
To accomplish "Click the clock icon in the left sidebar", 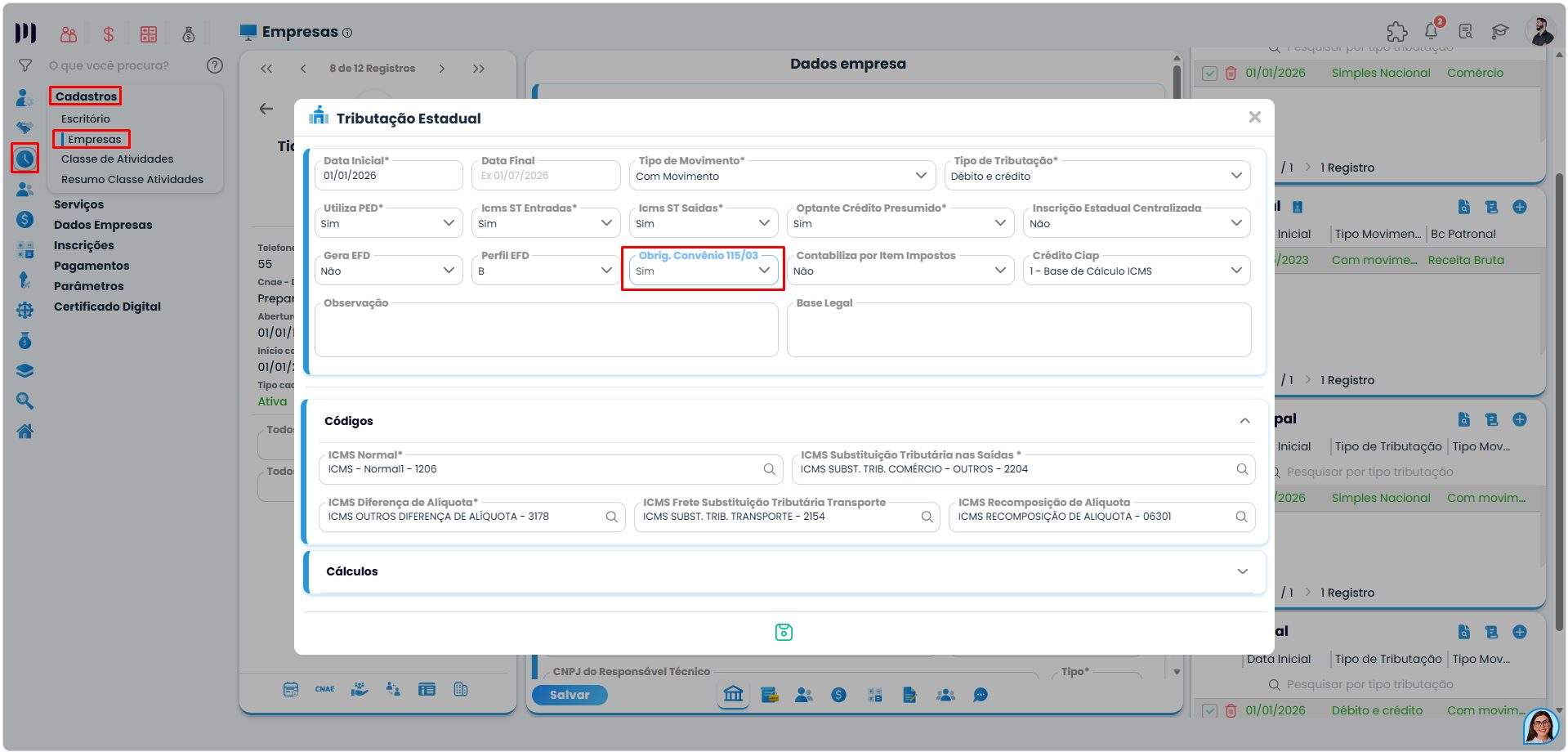I will coord(25,158).
